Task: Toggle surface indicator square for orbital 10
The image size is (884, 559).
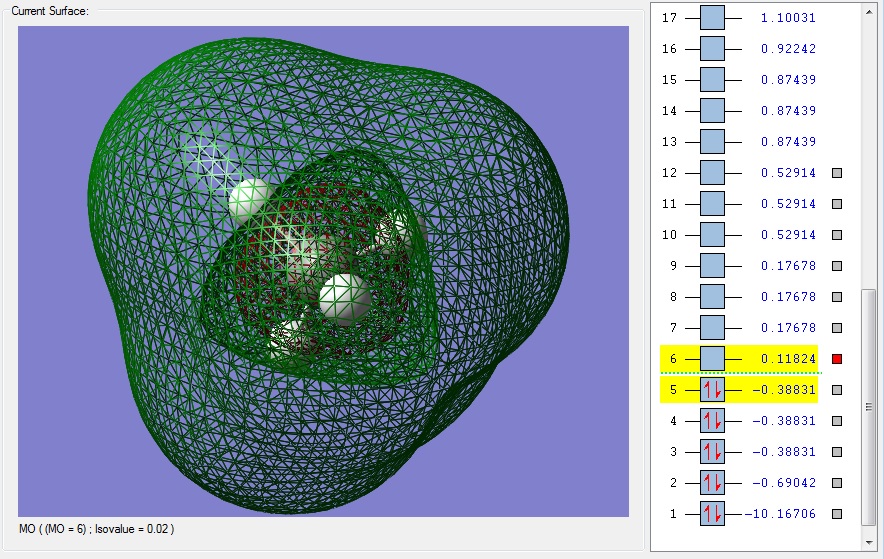Action: [837, 235]
